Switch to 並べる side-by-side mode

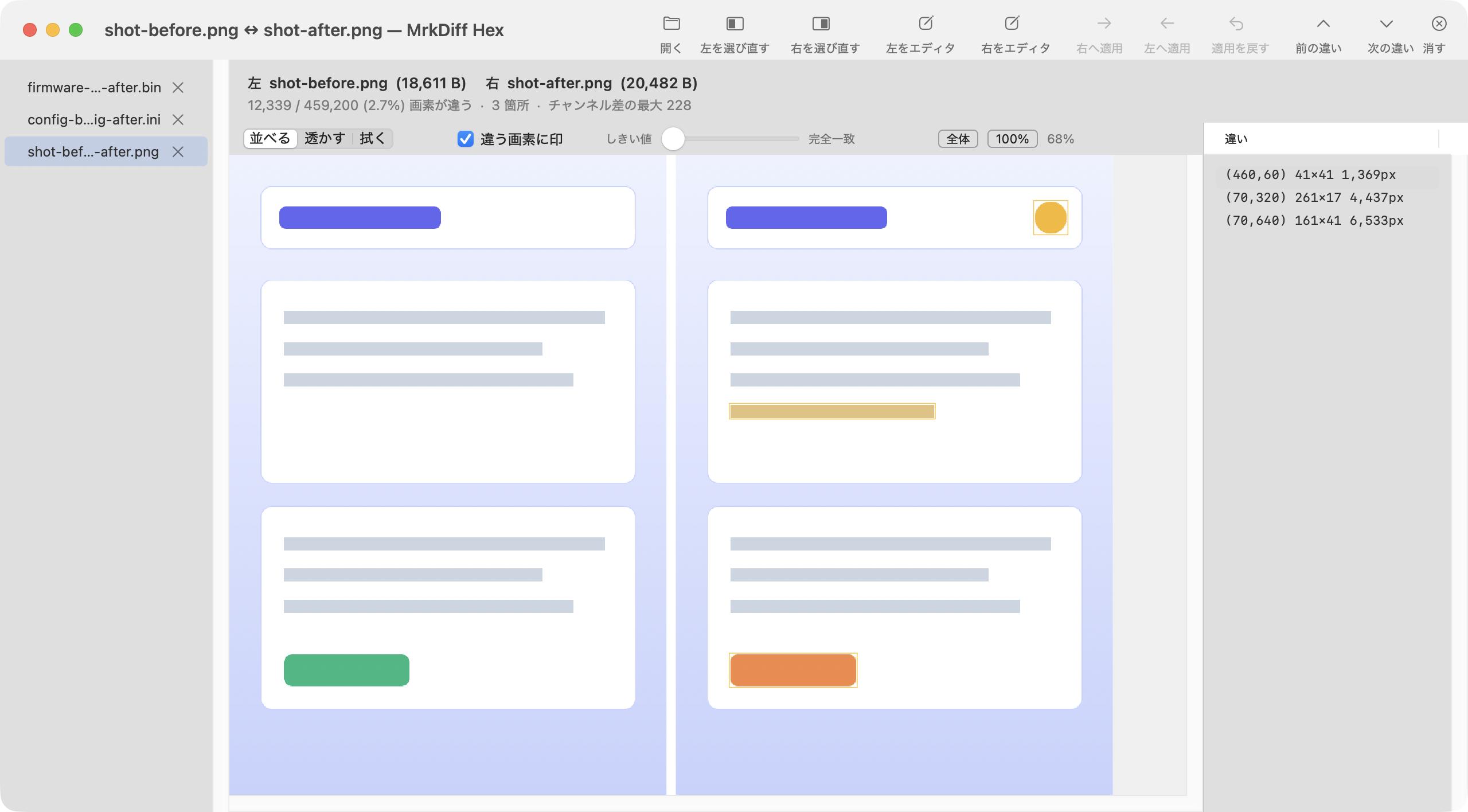coord(270,139)
